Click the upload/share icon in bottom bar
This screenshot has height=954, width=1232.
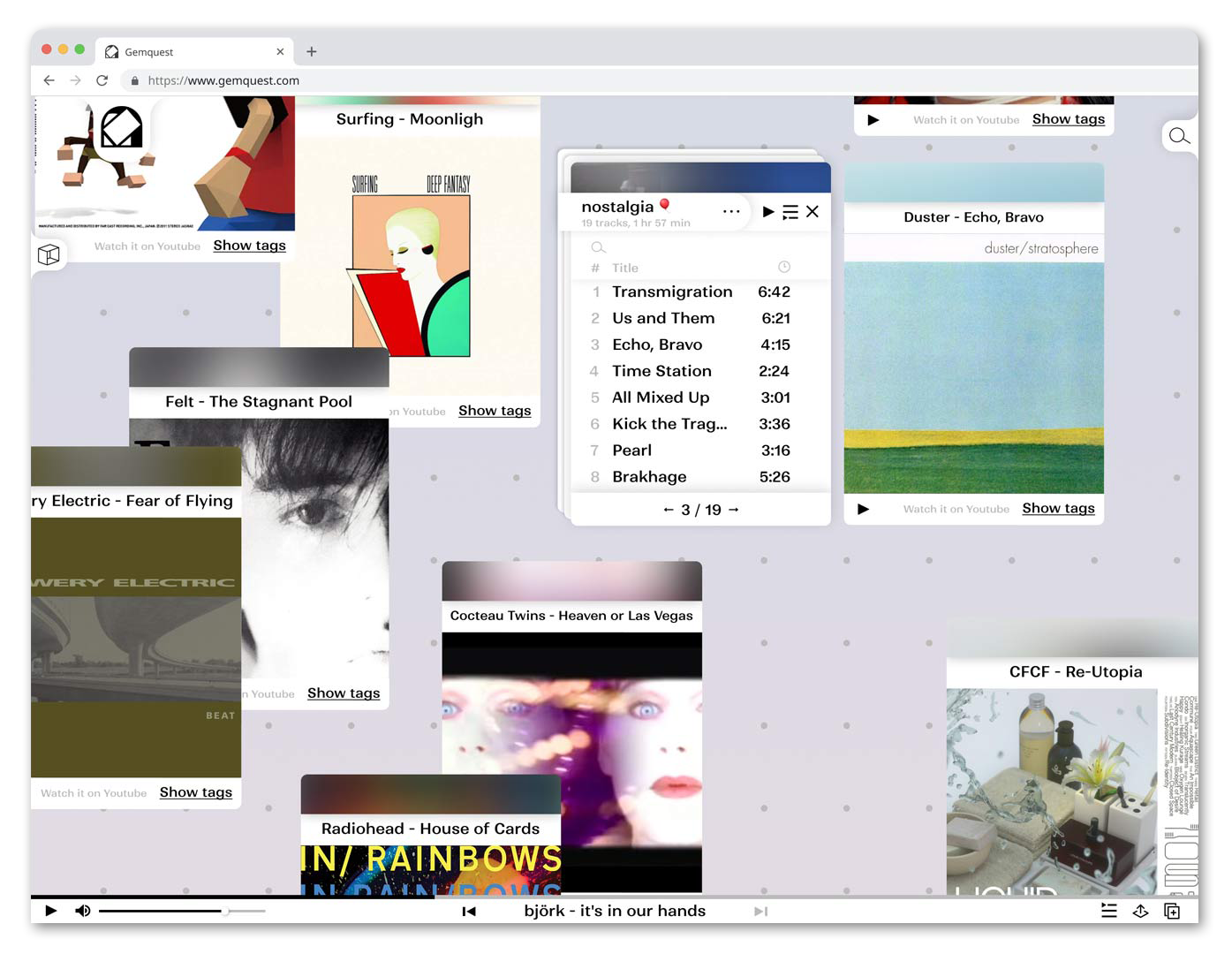pyautogui.click(x=1140, y=911)
